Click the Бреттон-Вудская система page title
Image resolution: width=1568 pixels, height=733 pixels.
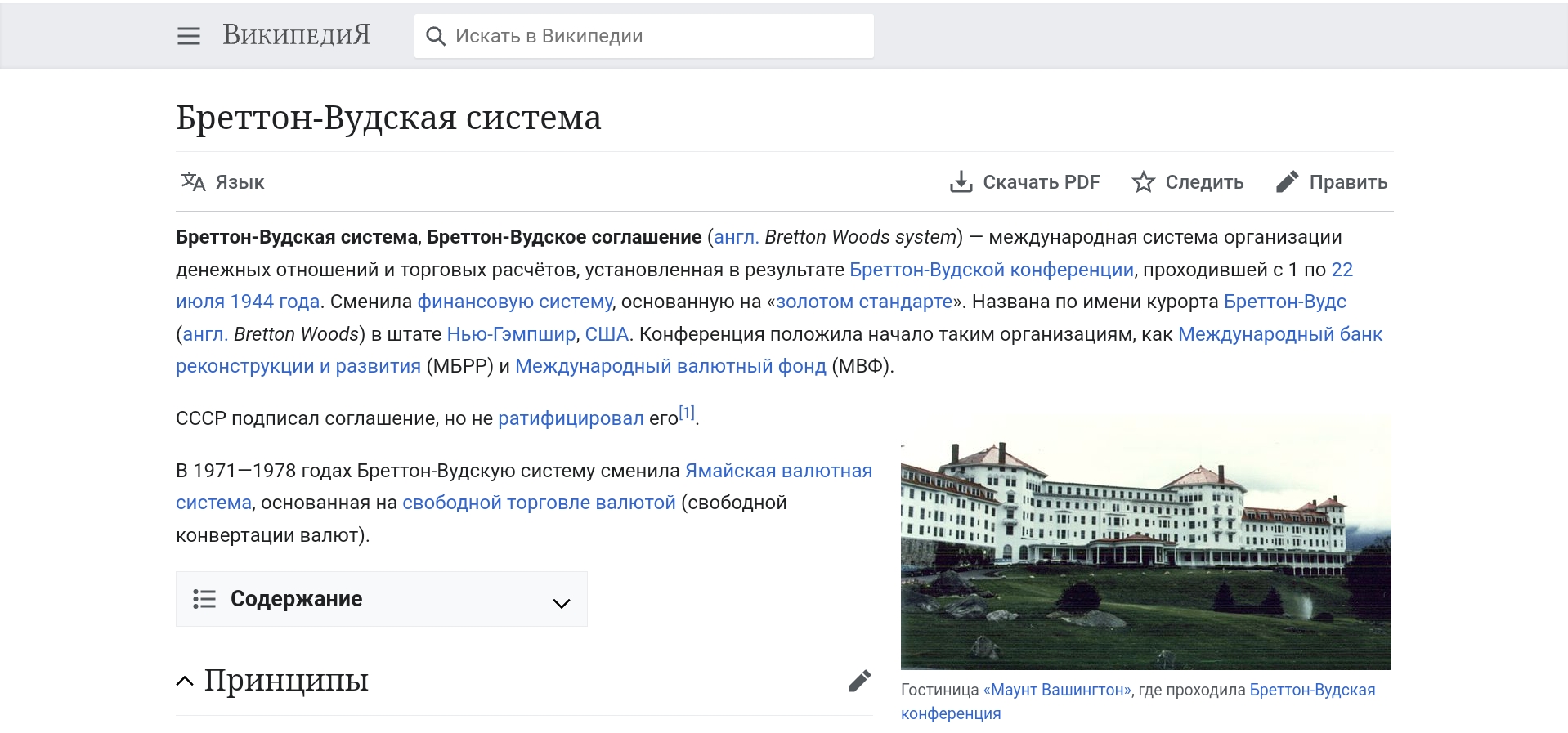(388, 118)
